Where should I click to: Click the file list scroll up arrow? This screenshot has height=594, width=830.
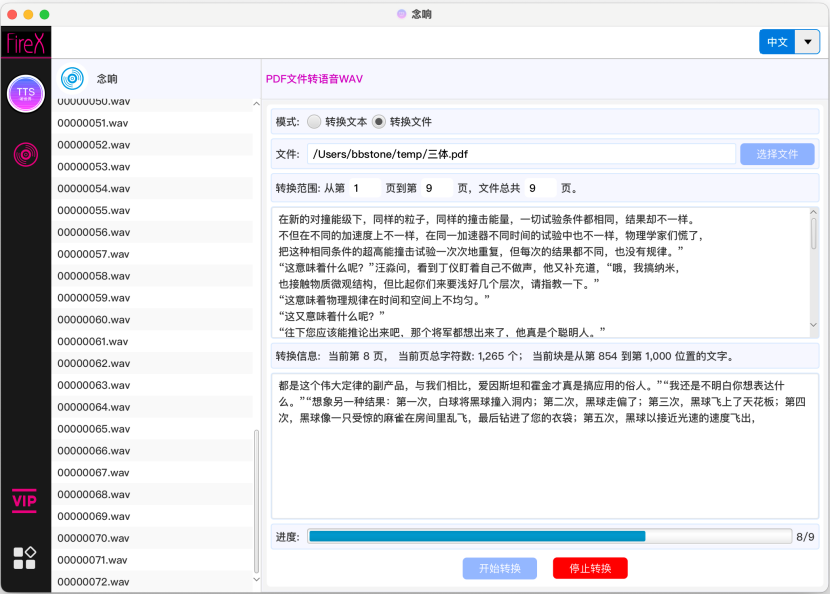(256, 103)
